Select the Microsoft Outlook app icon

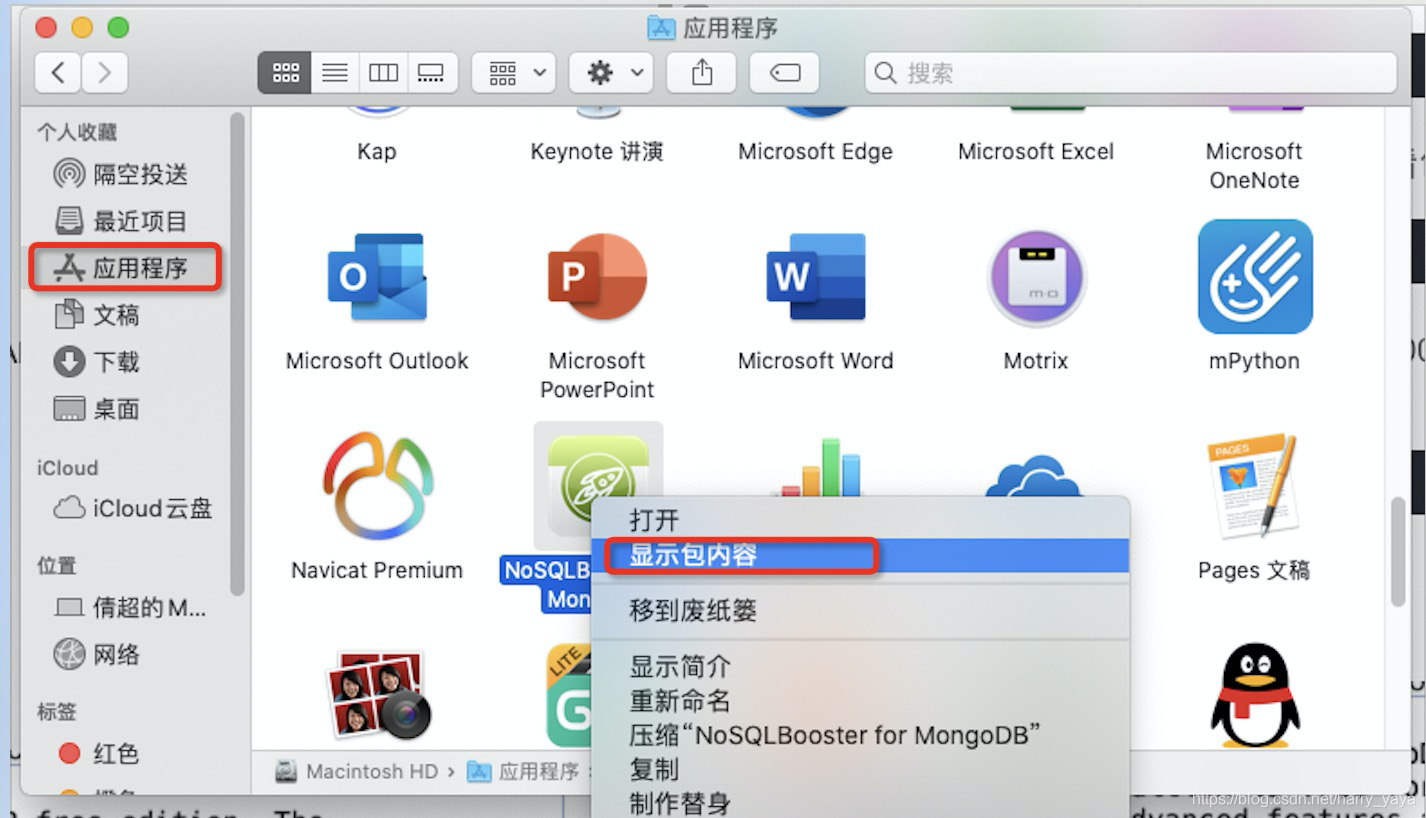377,277
